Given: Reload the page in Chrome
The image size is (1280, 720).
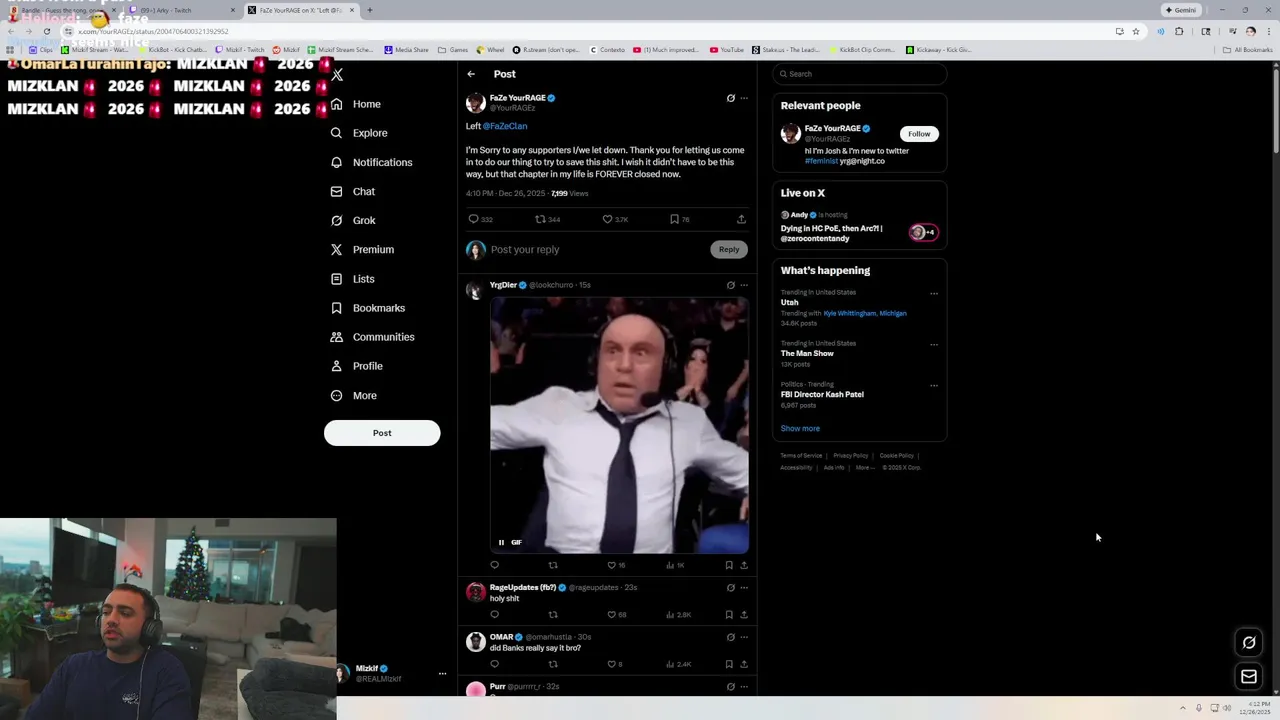Looking at the screenshot, I should (47, 31).
